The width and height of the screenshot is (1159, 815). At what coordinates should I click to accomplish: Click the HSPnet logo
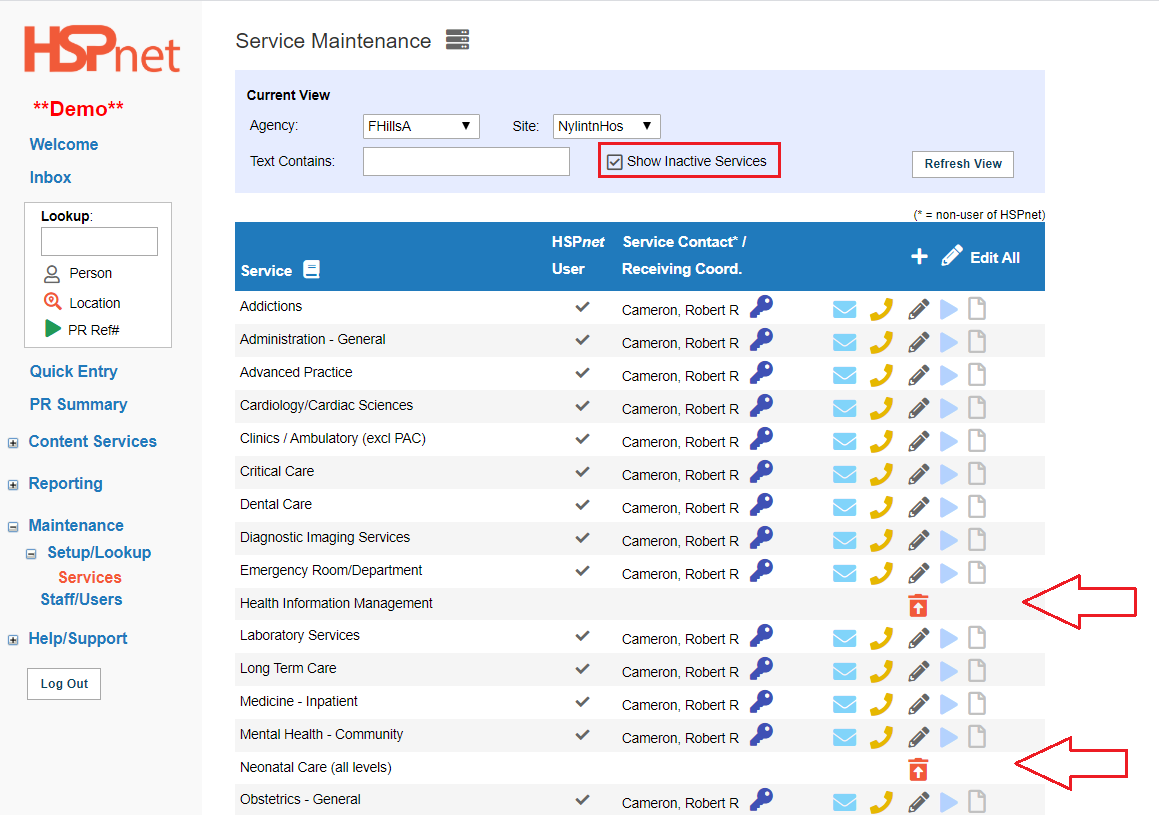[102, 50]
